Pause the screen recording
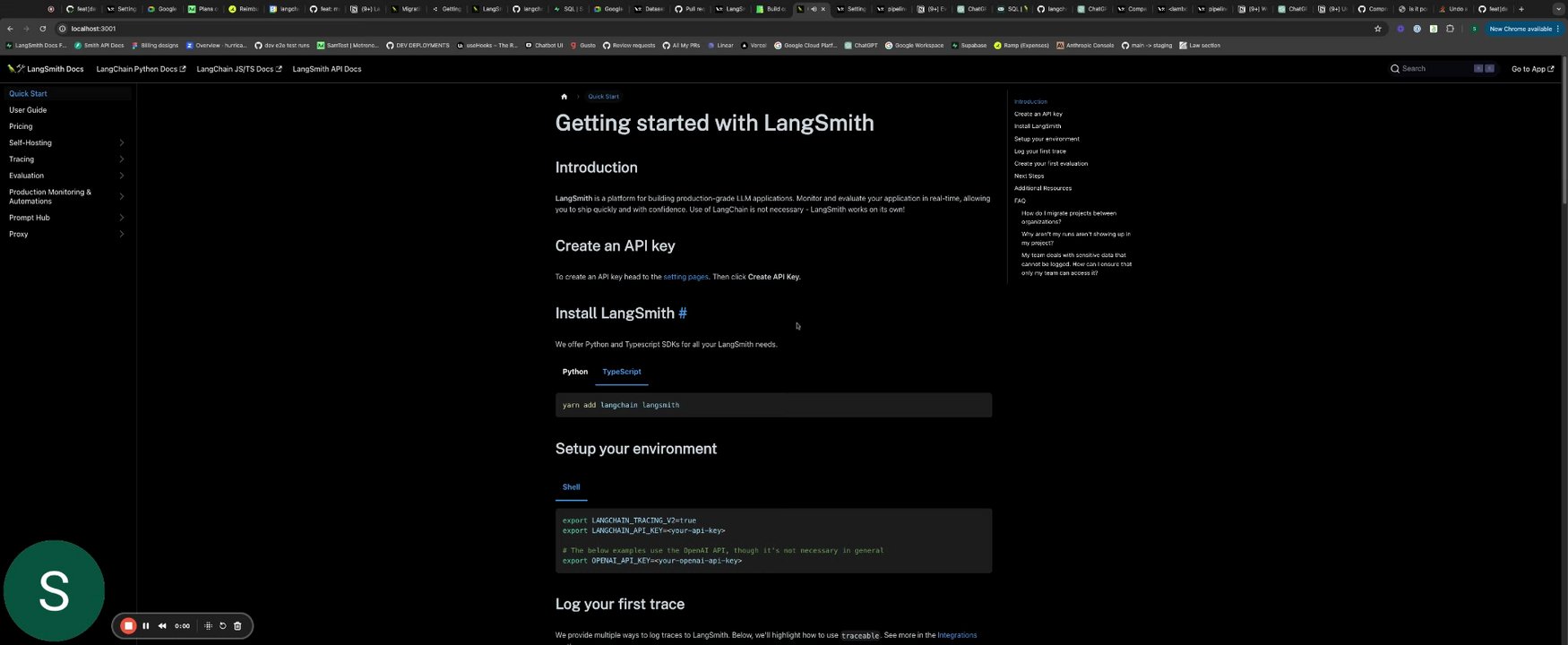 146,626
